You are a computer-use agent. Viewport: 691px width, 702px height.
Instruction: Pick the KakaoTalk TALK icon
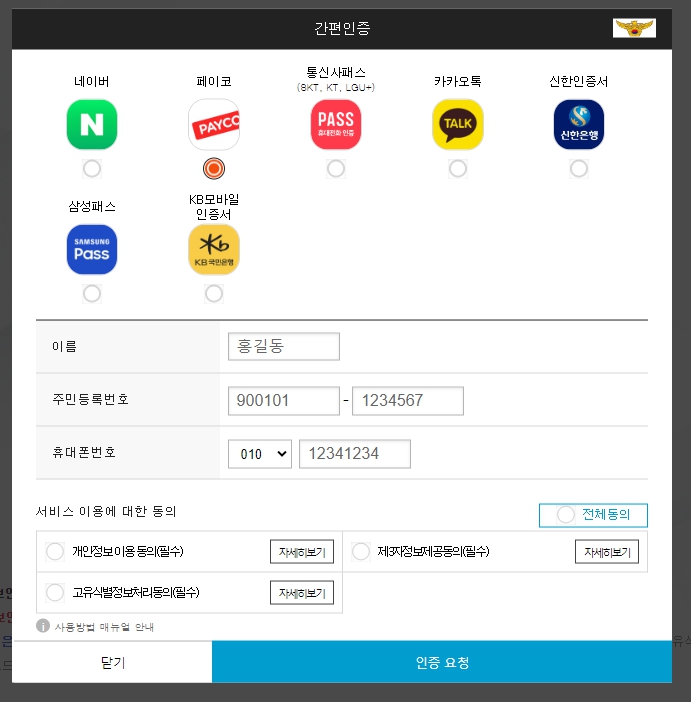[458, 124]
